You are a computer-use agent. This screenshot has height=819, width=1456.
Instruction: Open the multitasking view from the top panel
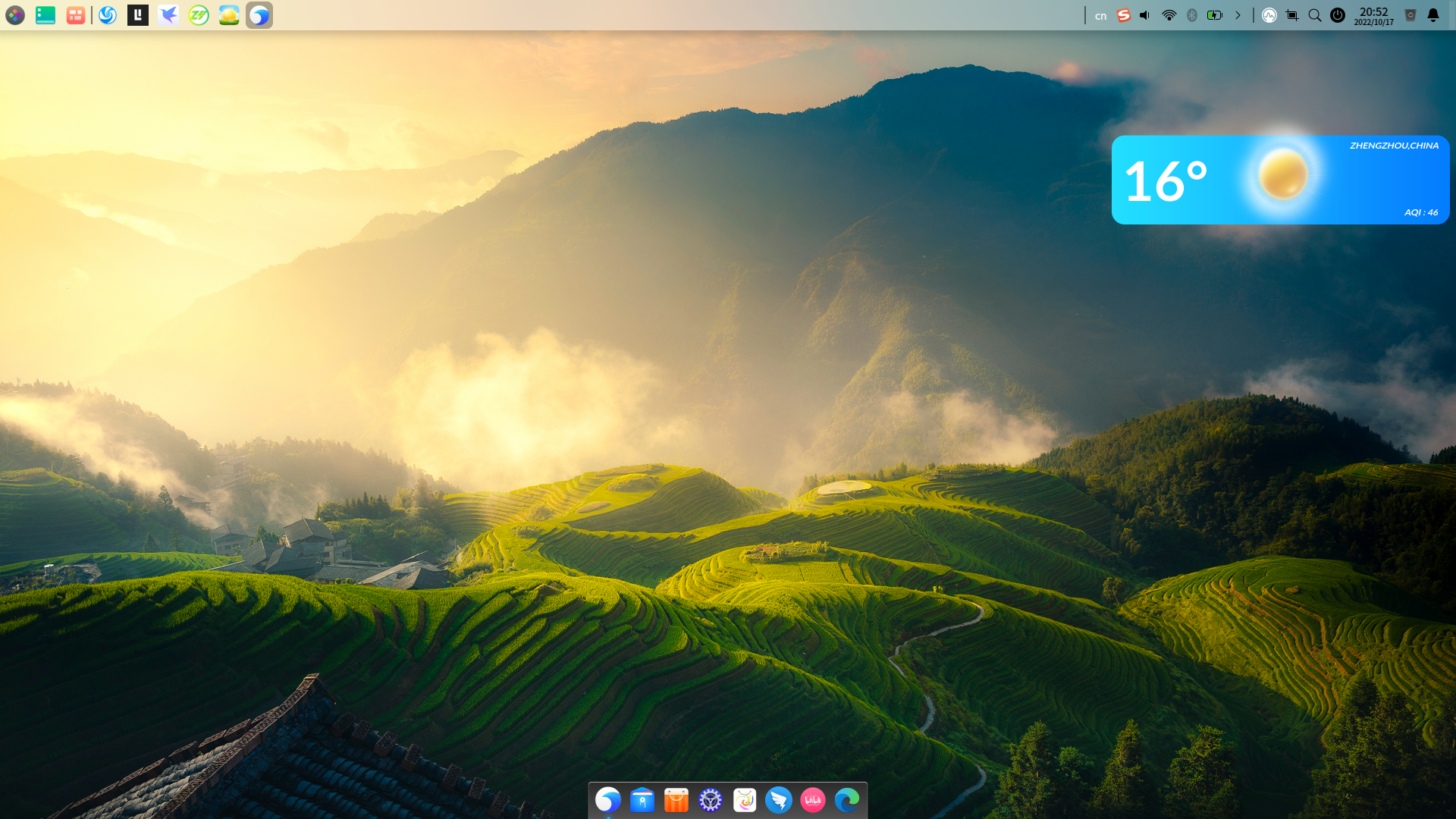[x=76, y=15]
